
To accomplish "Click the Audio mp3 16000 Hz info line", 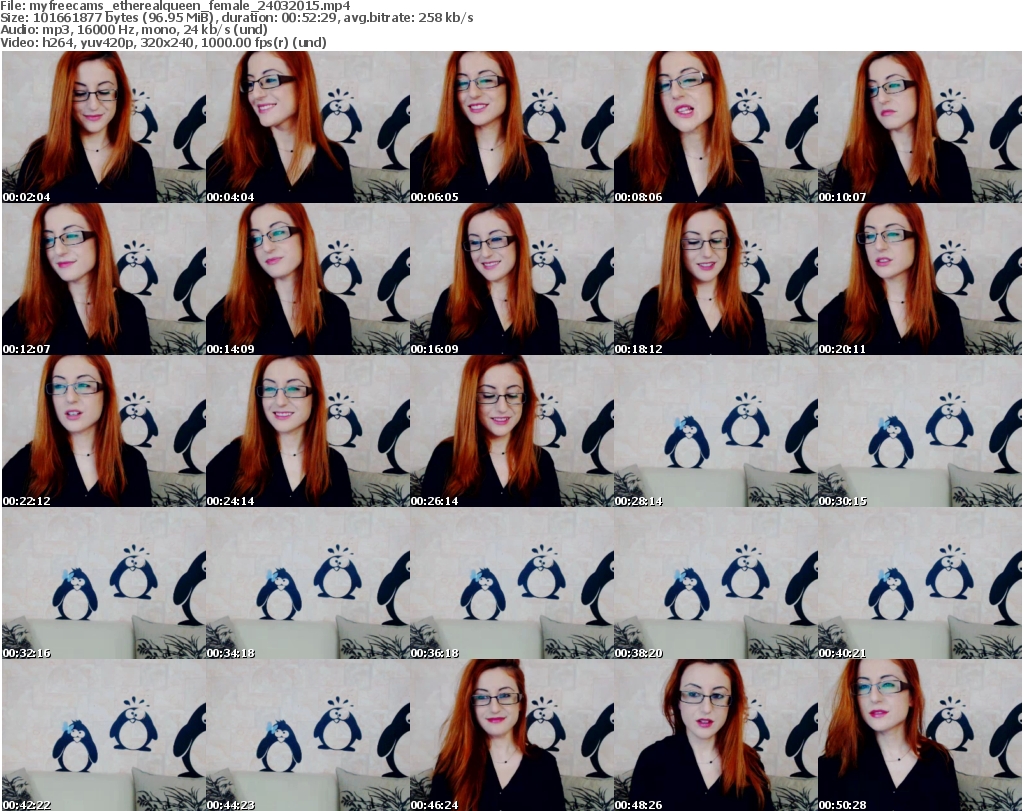I will click(134, 30).
